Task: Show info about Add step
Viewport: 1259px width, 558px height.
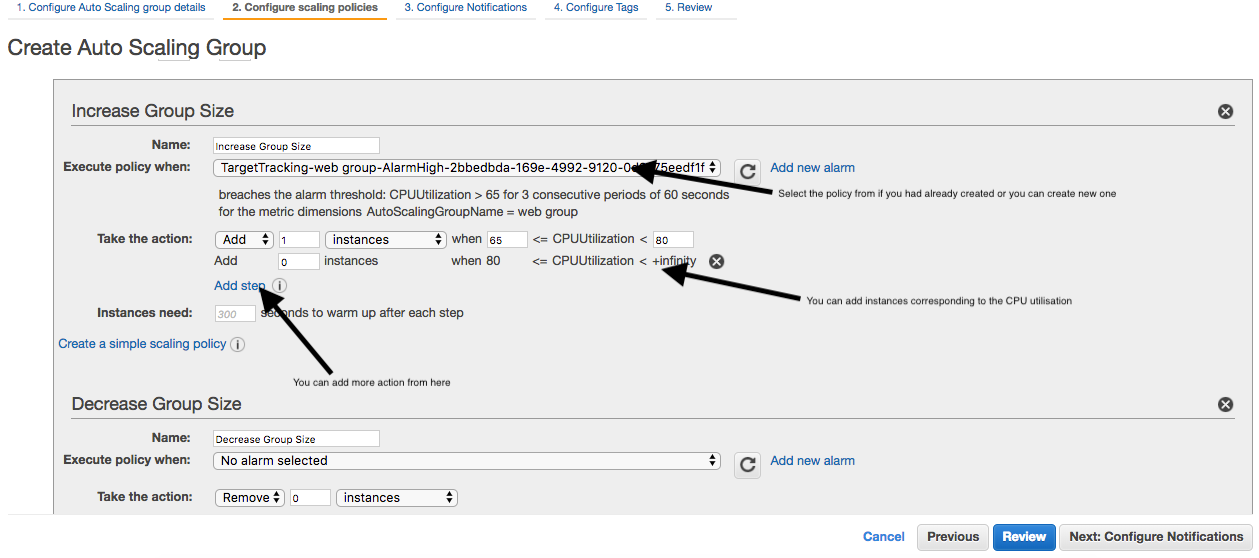Action: (x=279, y=286)
